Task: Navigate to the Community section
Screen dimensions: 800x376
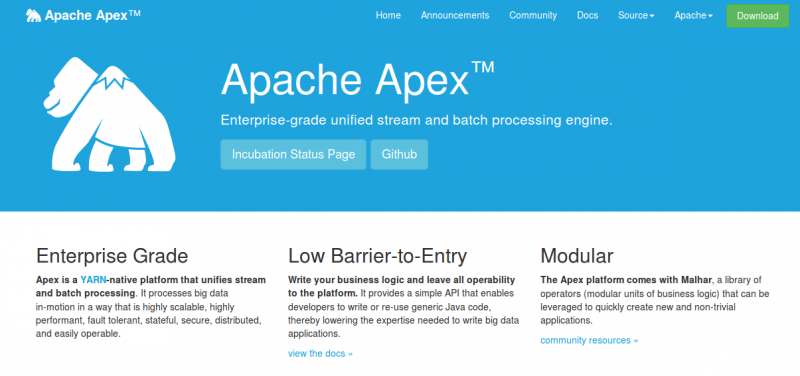Action: click(533, 15)
